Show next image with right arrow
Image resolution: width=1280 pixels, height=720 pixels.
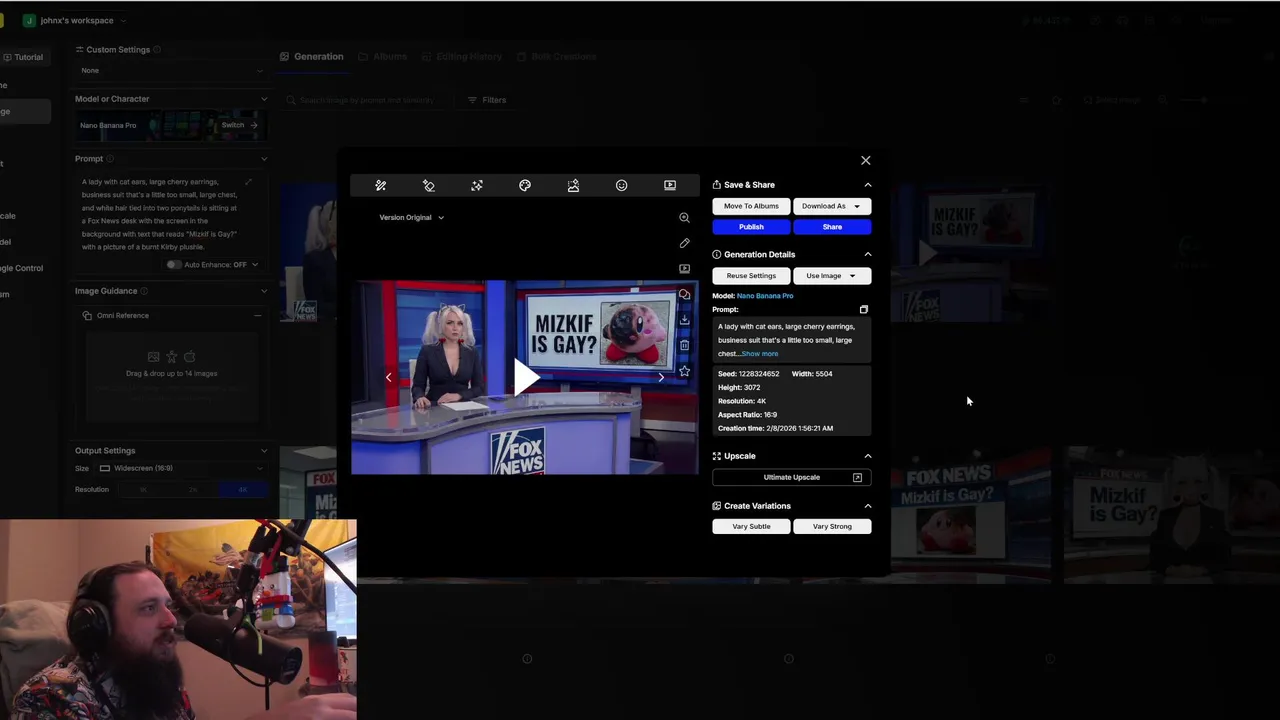click(661, 377)
